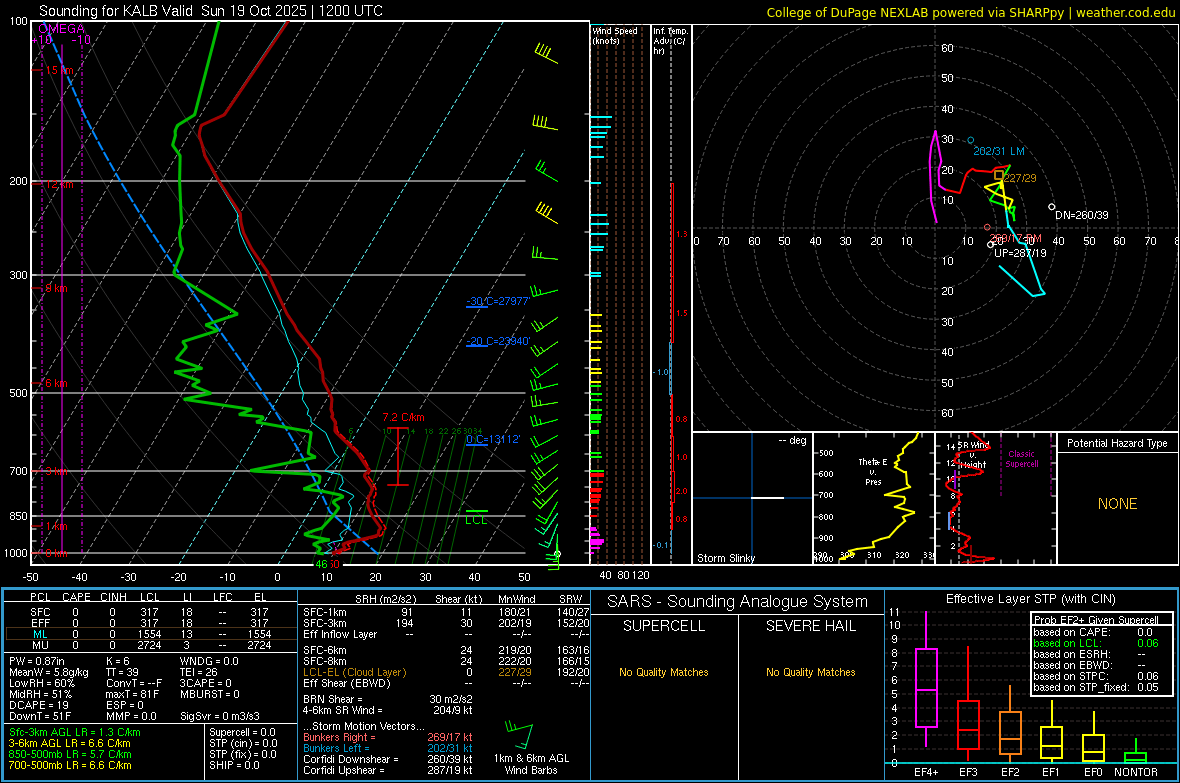Click the 202/31 LM hodograph label
The height and width of the screenshot is (783, 1180).
pyautogui.click(x=999, y=151)
